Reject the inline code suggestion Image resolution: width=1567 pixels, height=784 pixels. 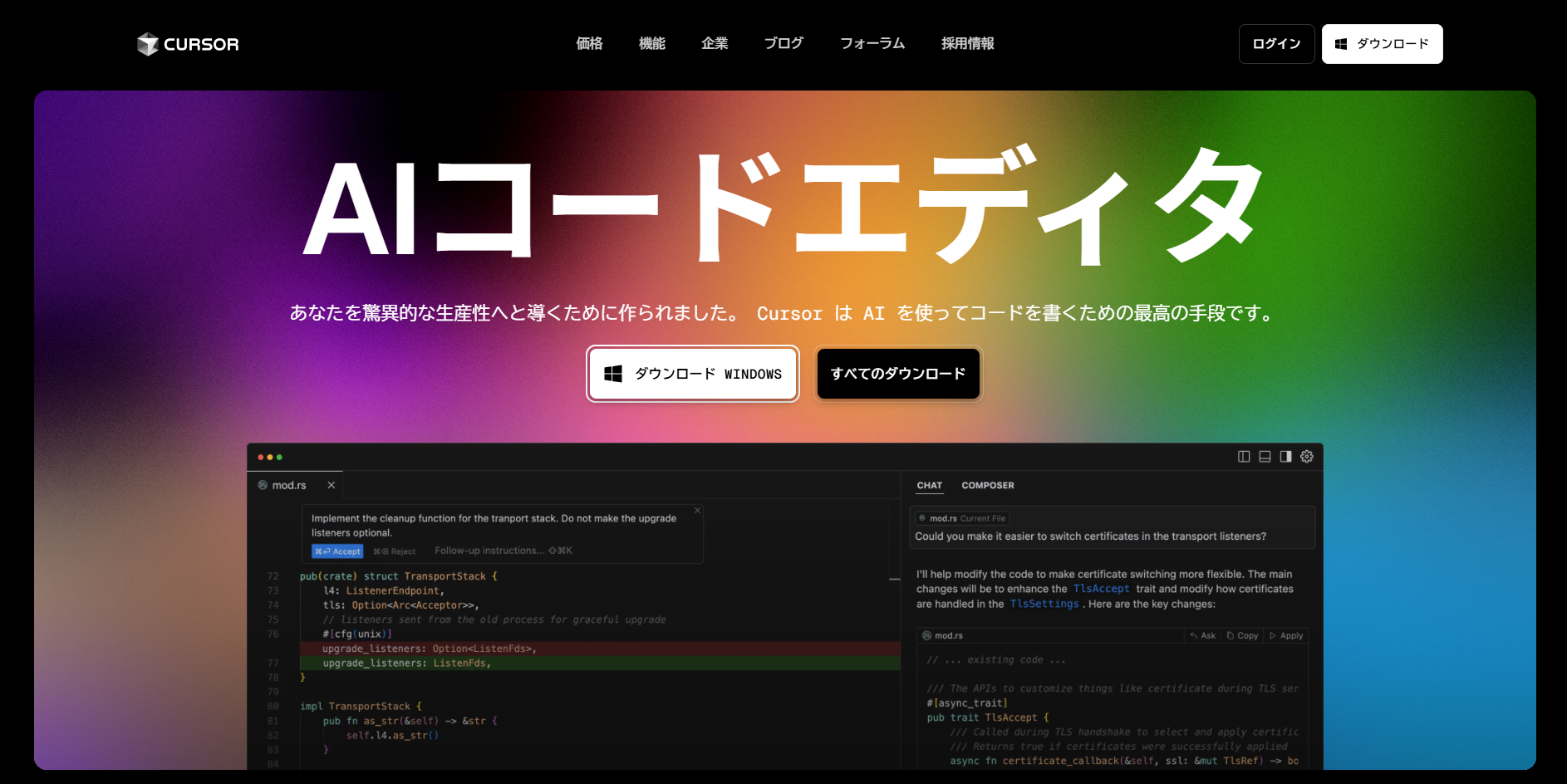click(x=395, y=551)
